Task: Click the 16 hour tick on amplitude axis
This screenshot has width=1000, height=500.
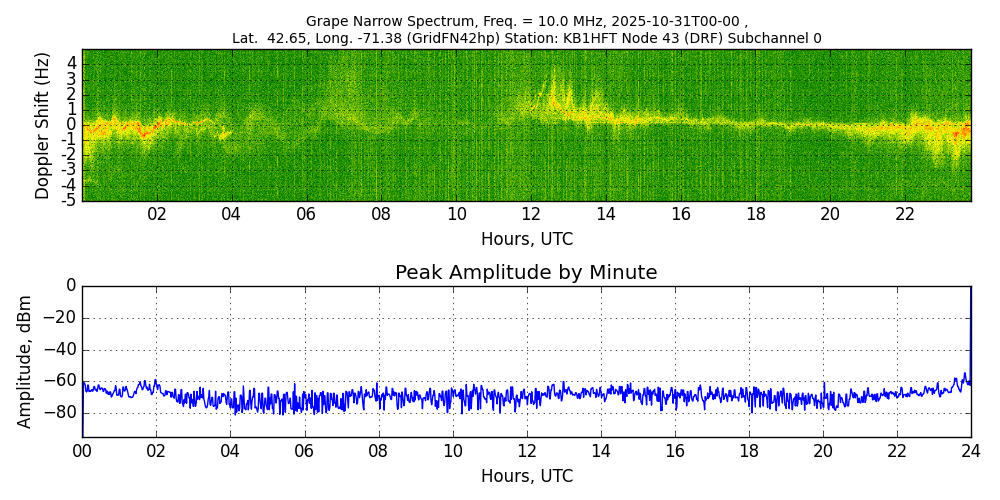Action: pyautogui.click(x=675, y=451)
